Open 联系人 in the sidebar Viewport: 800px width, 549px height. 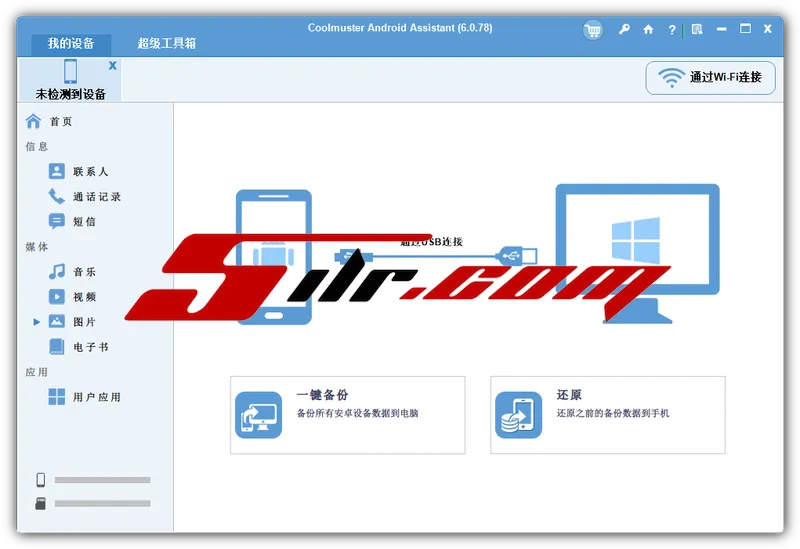pyautogui.click(x=90, y=171)
